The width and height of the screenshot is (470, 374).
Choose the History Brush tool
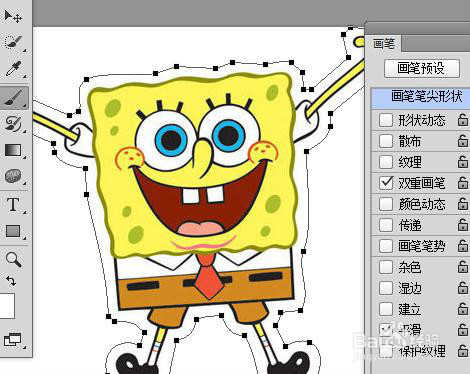(x=13, y=123)
